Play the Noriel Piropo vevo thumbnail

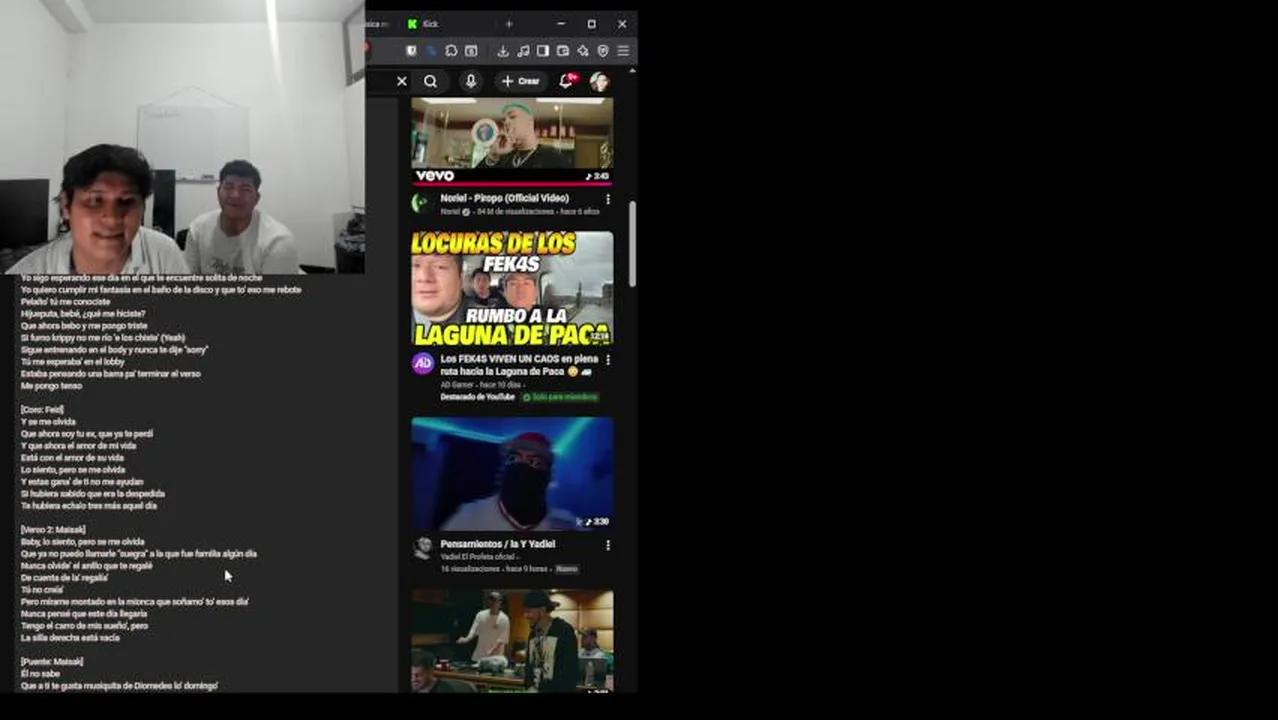[x=512, y=141]
